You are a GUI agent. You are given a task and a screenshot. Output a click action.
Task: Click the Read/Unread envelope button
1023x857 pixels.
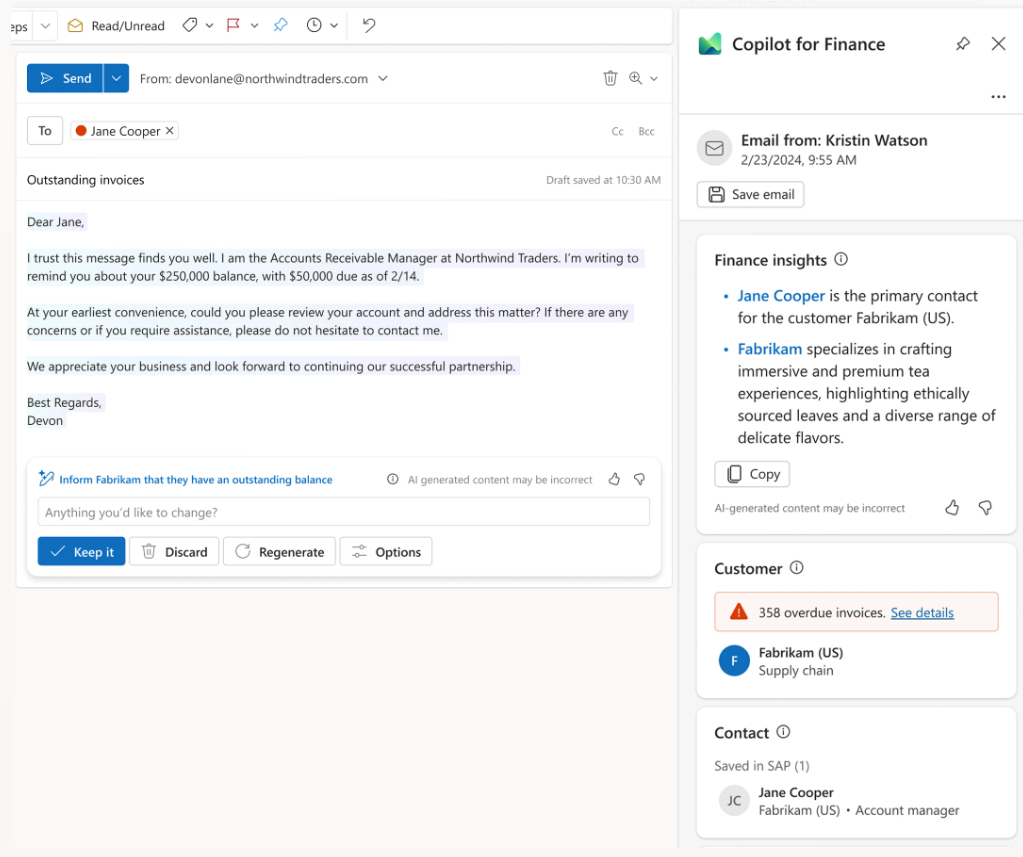(116, 26)
